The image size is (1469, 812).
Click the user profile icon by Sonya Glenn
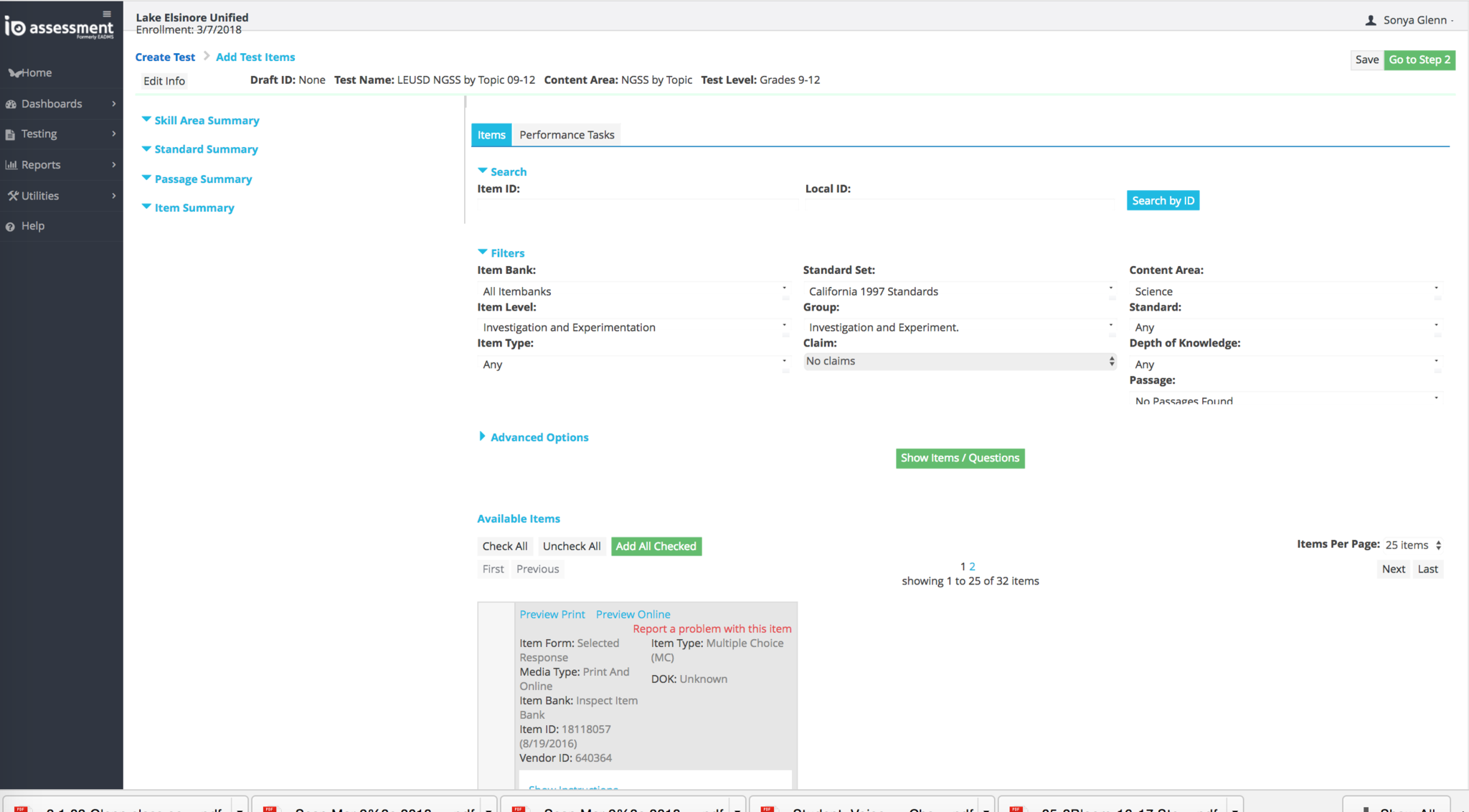pos(1370,20)
